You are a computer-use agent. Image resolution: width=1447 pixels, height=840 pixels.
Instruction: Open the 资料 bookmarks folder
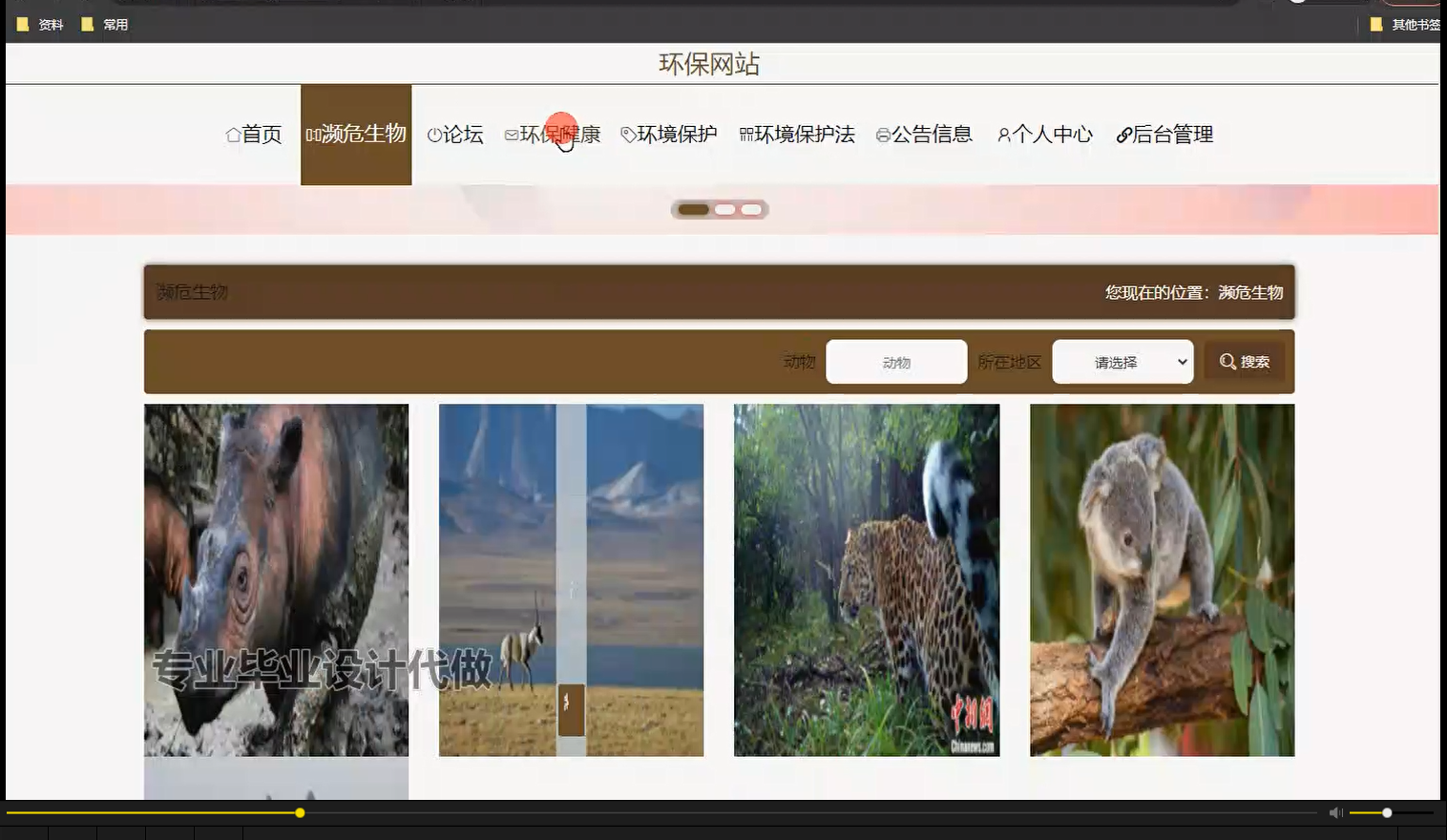pyautogui.click(x=40, y=25)
